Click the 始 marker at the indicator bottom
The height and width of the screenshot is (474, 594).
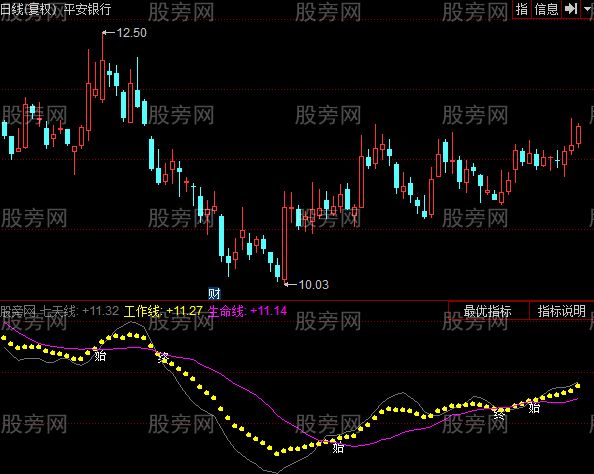click(338, 447)
